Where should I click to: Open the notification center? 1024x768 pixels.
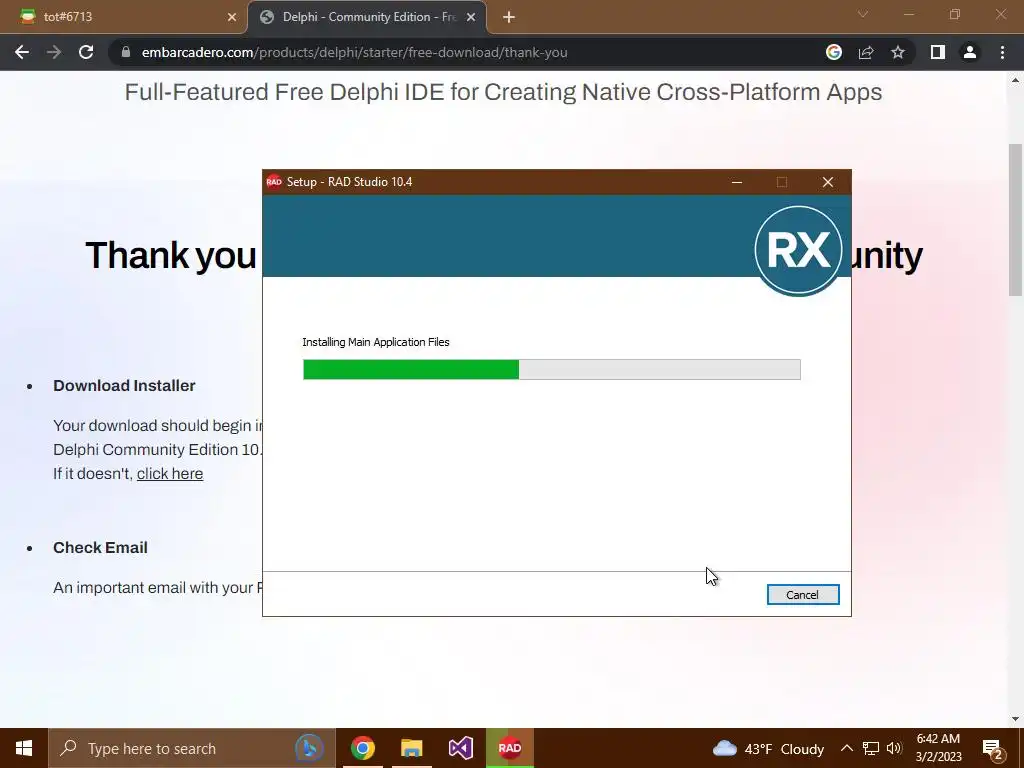pos(993,749)
